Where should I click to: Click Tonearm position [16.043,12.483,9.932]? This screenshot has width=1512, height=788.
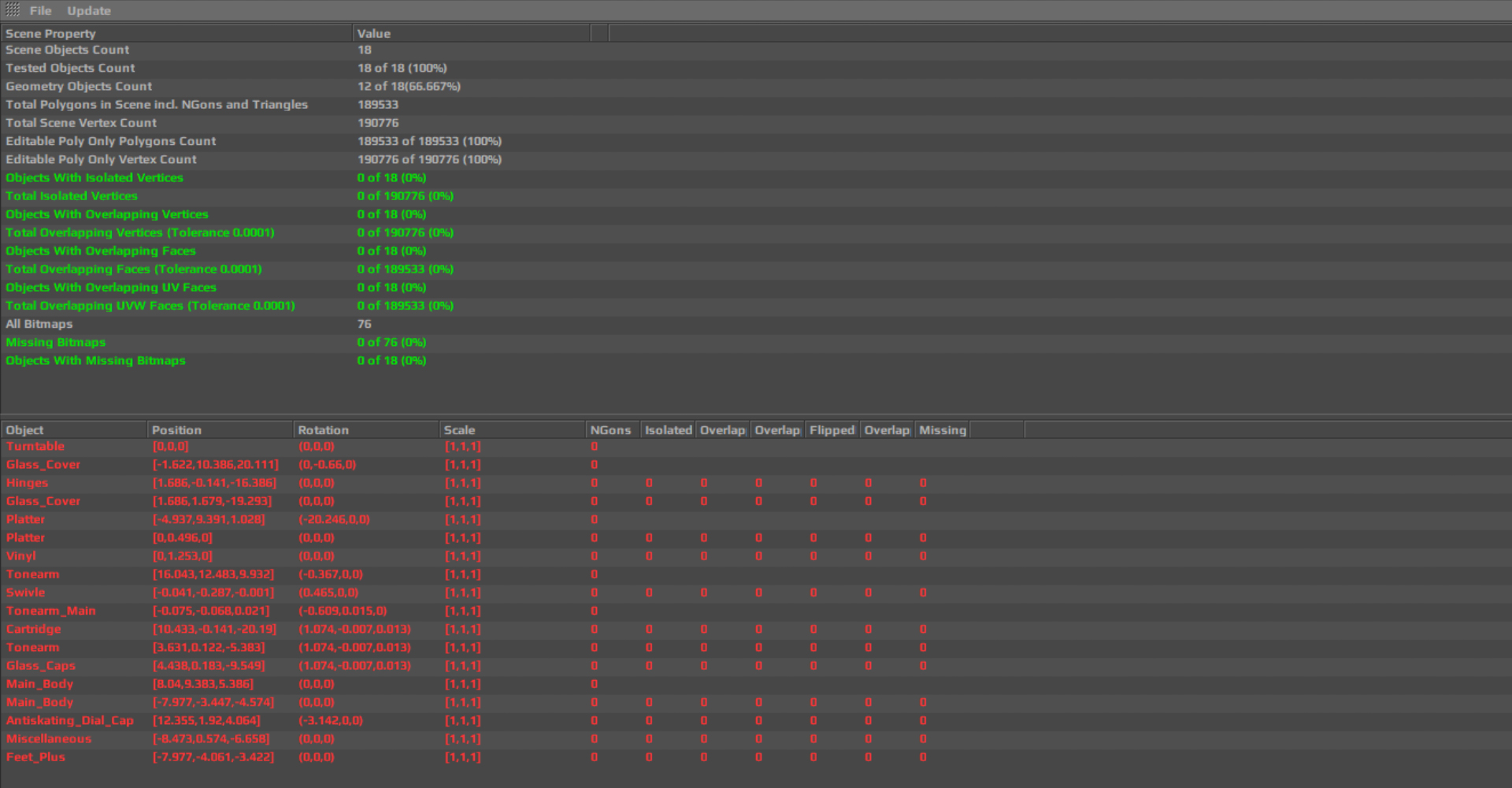[213, 574]
